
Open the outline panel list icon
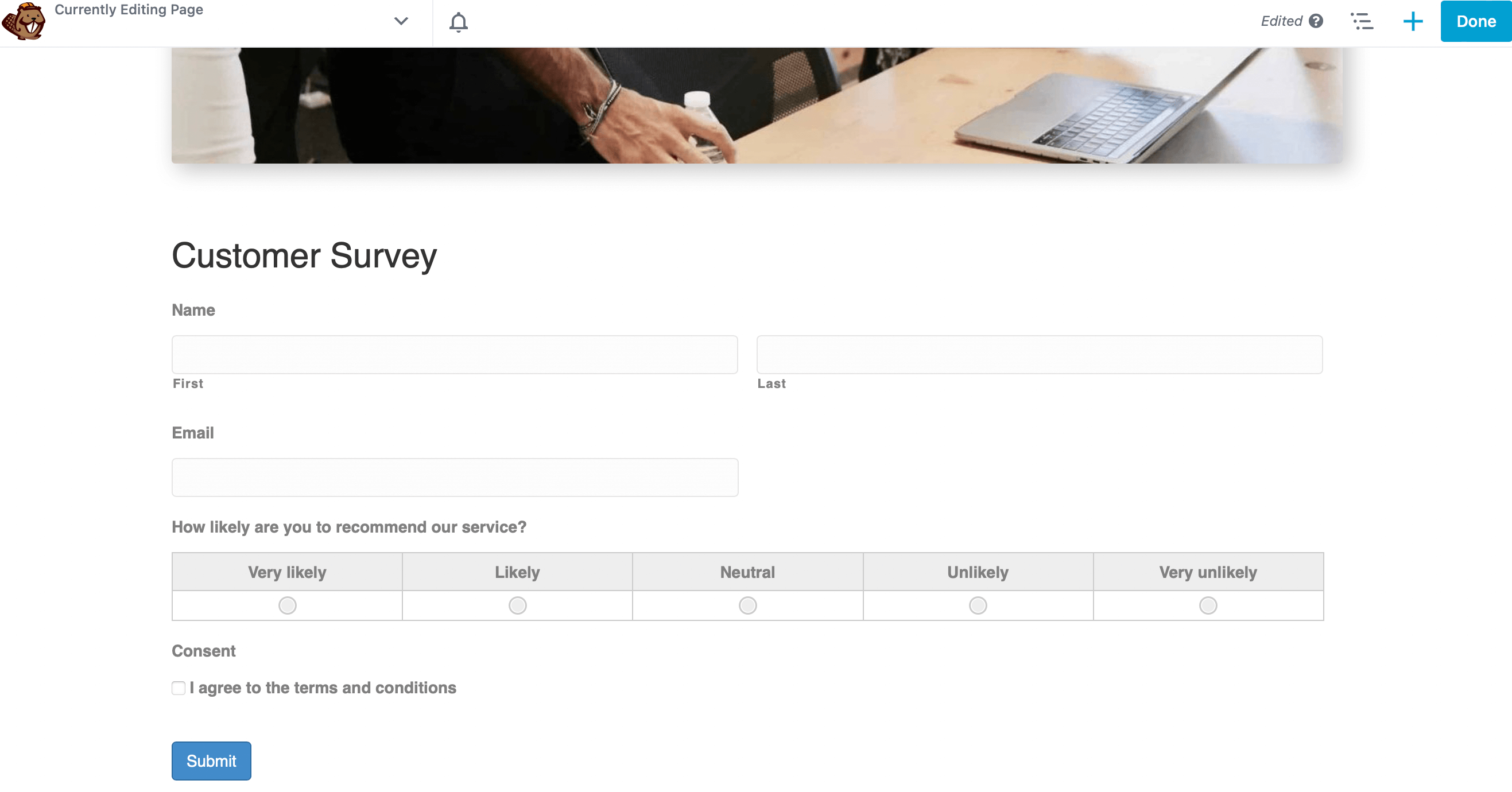[1362, 22]
